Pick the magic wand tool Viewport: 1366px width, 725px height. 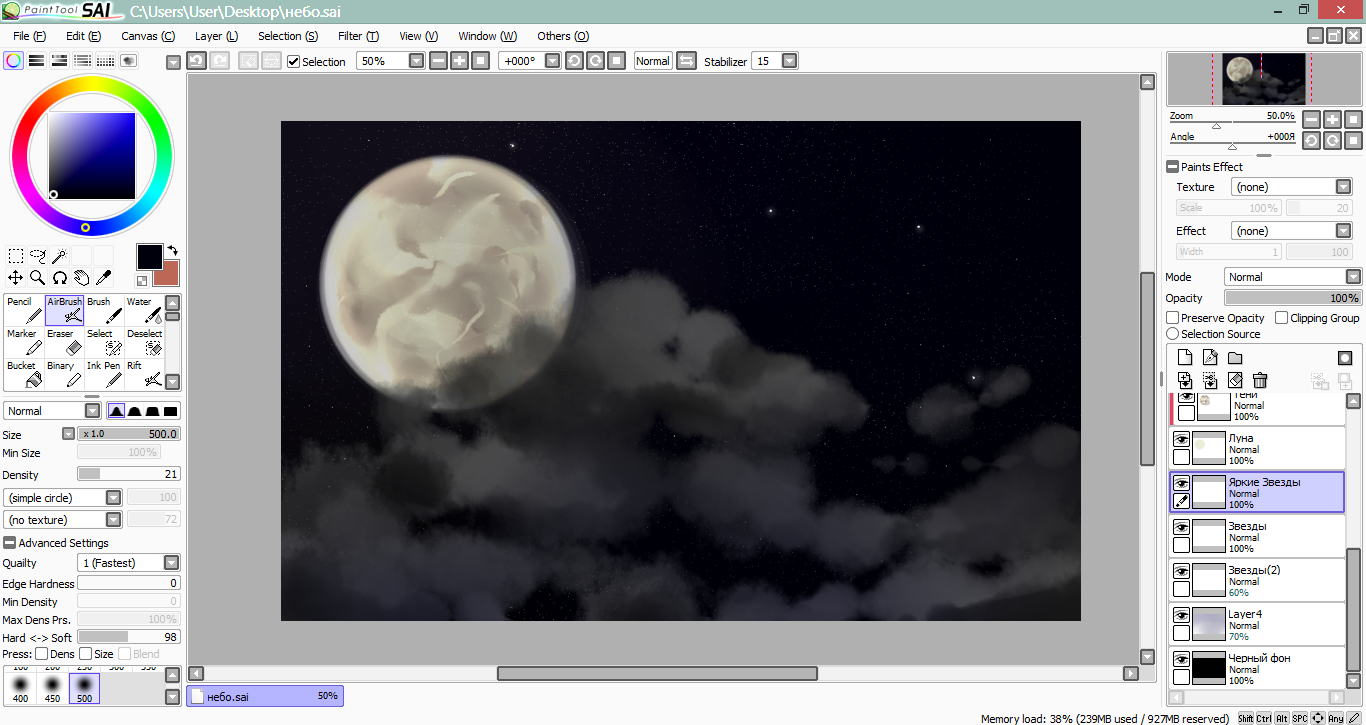click(60, 256)
